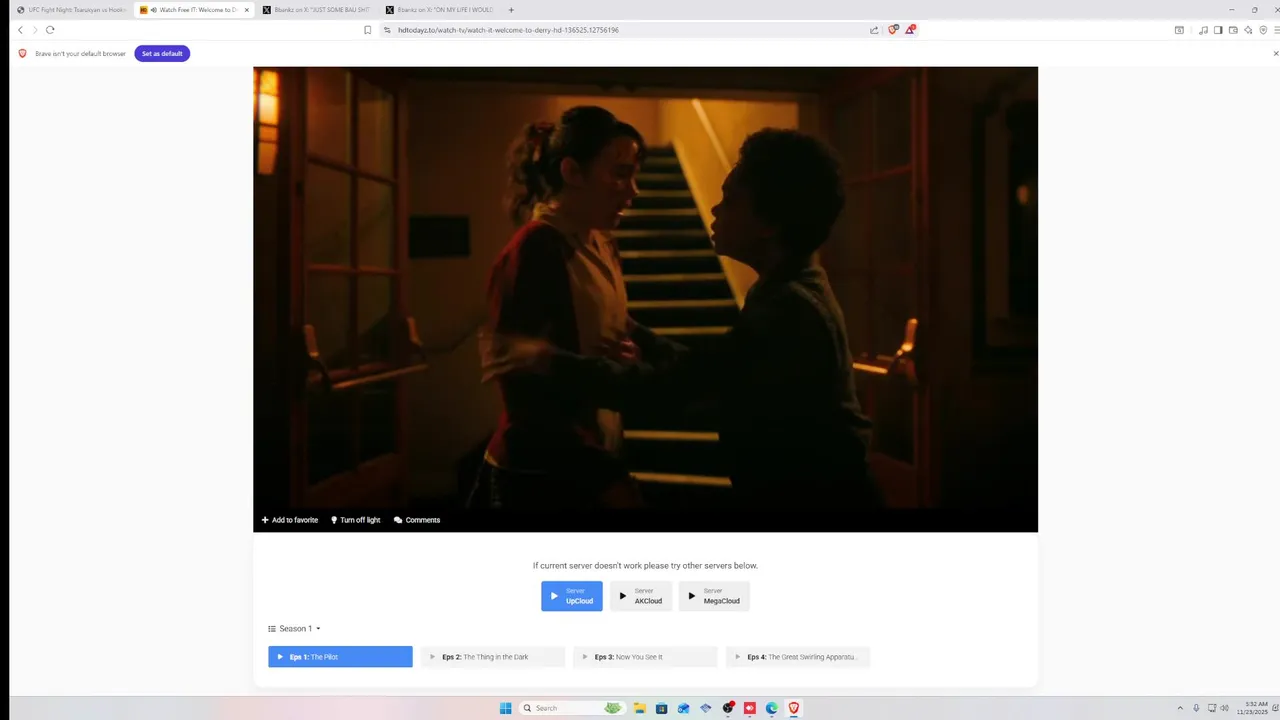Open the taskbar microphone indicator
1280x720 pixels.
click(1196, 708)
